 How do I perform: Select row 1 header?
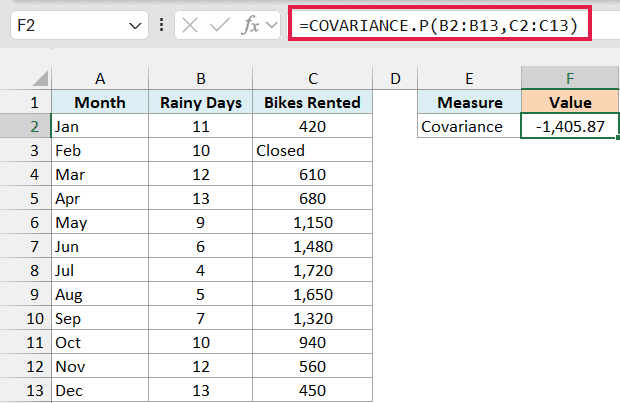click(26, 102)
